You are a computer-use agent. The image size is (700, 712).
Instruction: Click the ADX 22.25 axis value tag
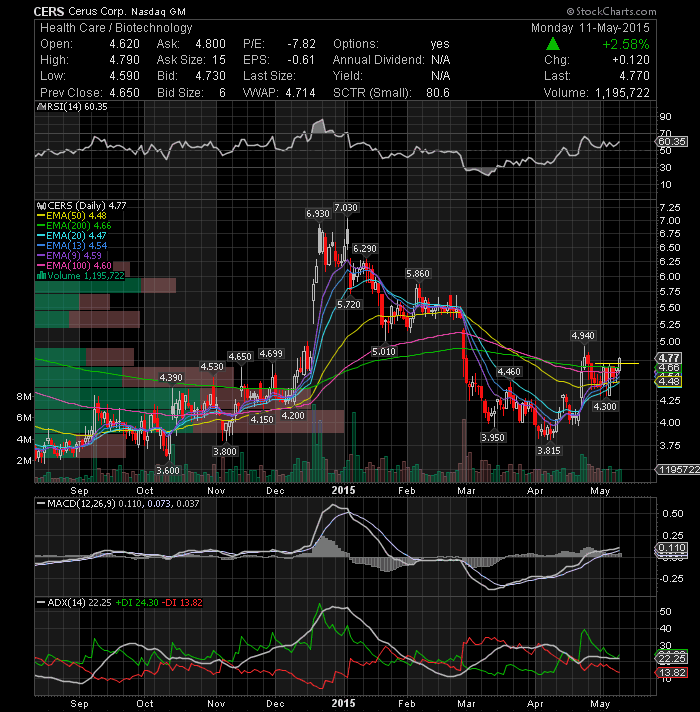[x=672, y=658]
